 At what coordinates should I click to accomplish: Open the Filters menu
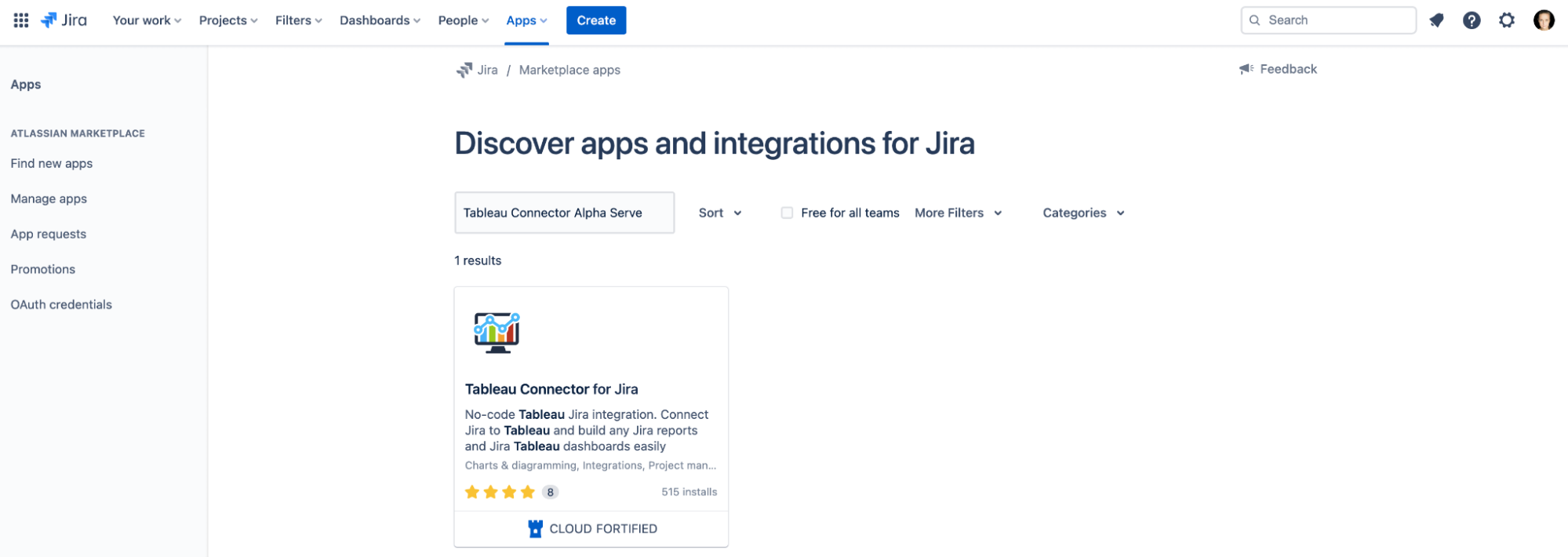pos(299,20)
